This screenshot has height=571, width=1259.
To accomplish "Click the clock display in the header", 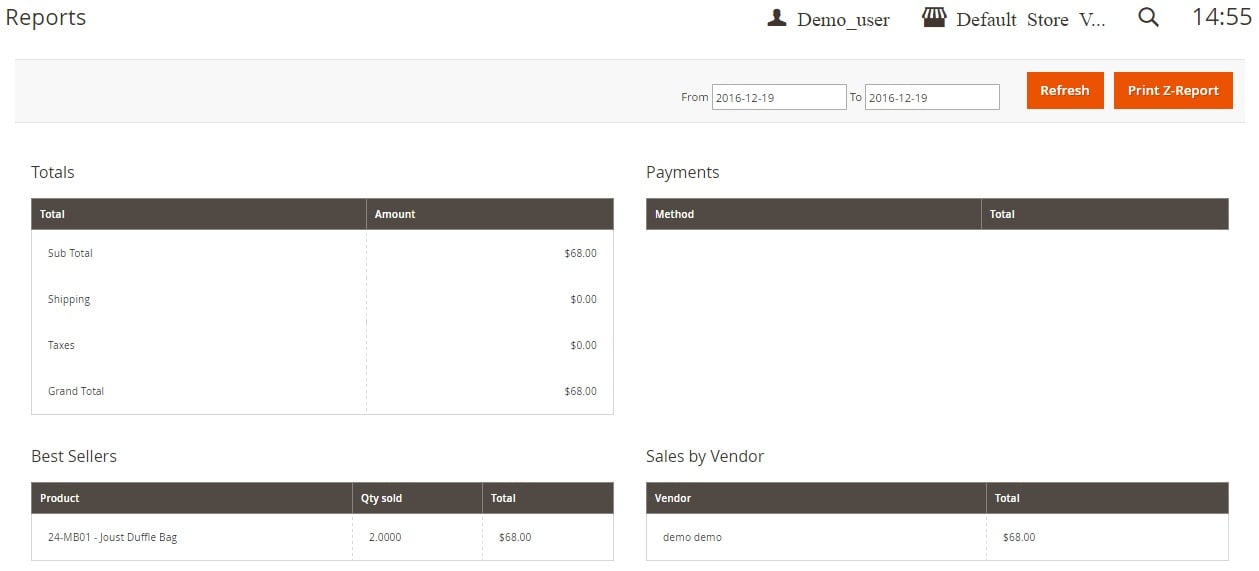I will pyautogui.click(x=1222, y=17).
